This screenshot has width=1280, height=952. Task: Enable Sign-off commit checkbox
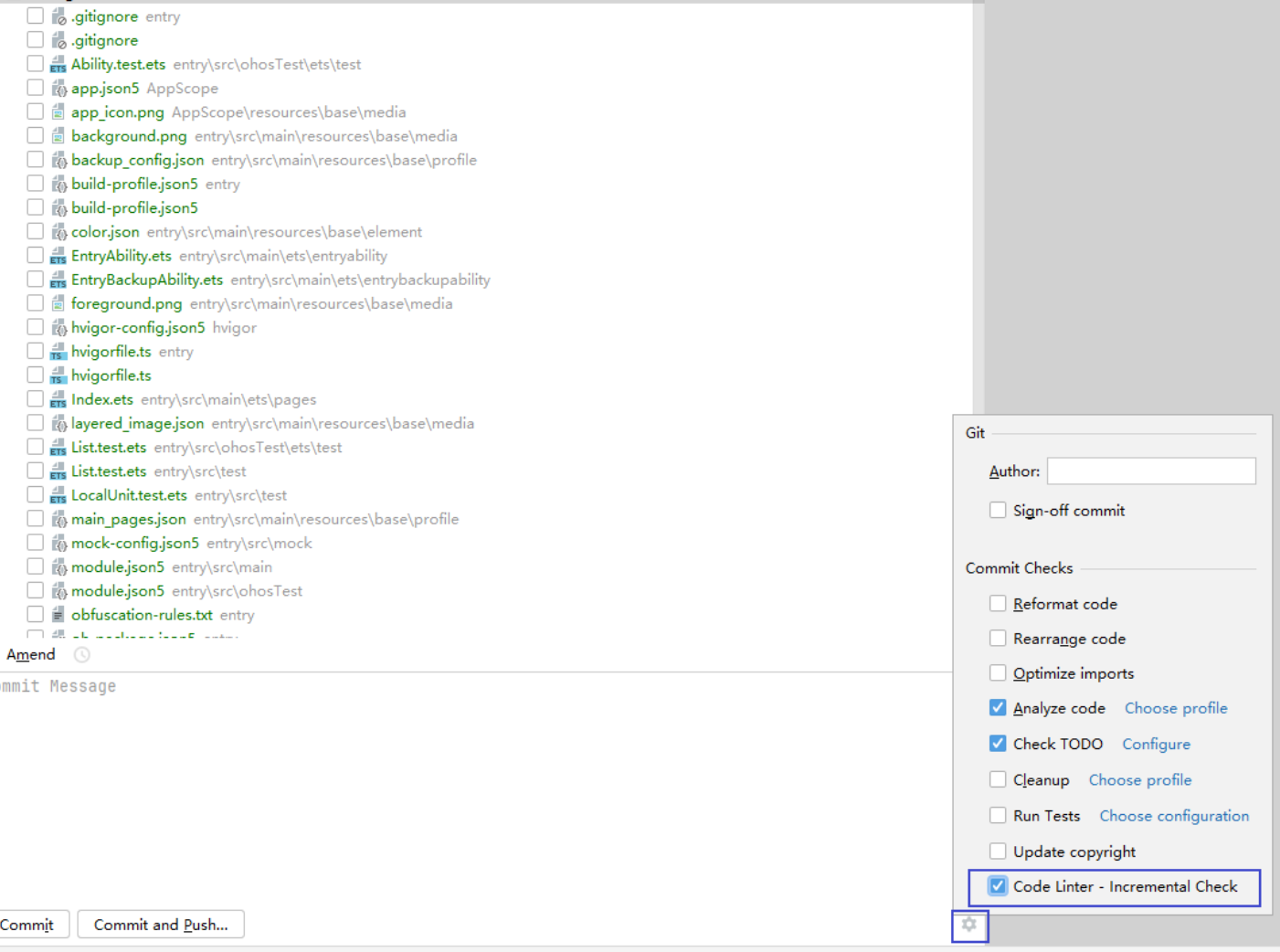click(998, 510)
